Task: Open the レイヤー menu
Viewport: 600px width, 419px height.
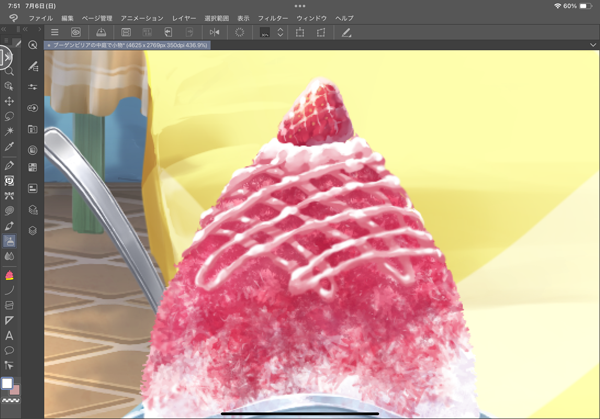Action: 184,18
